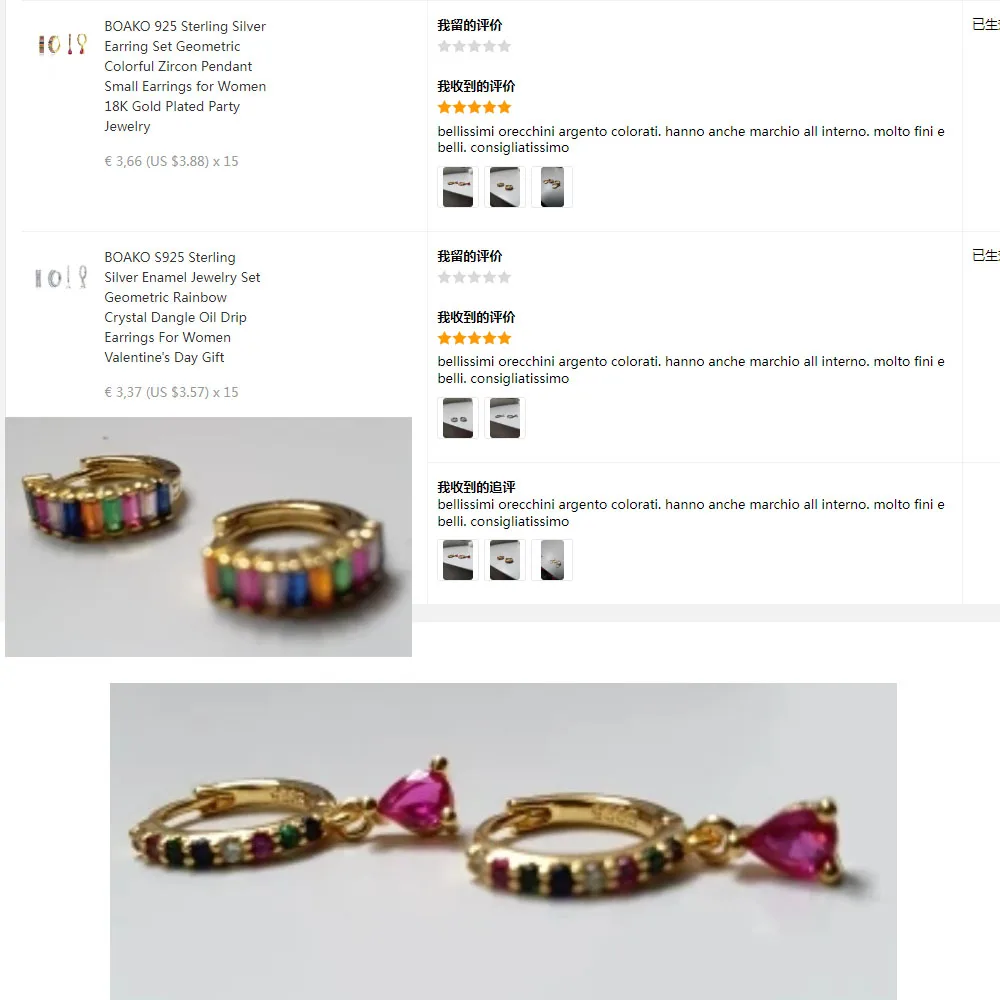Open second review photo of first order
Image resolution: width=1000 pixels, height=1000 pixels.
[x=504, y=187]
